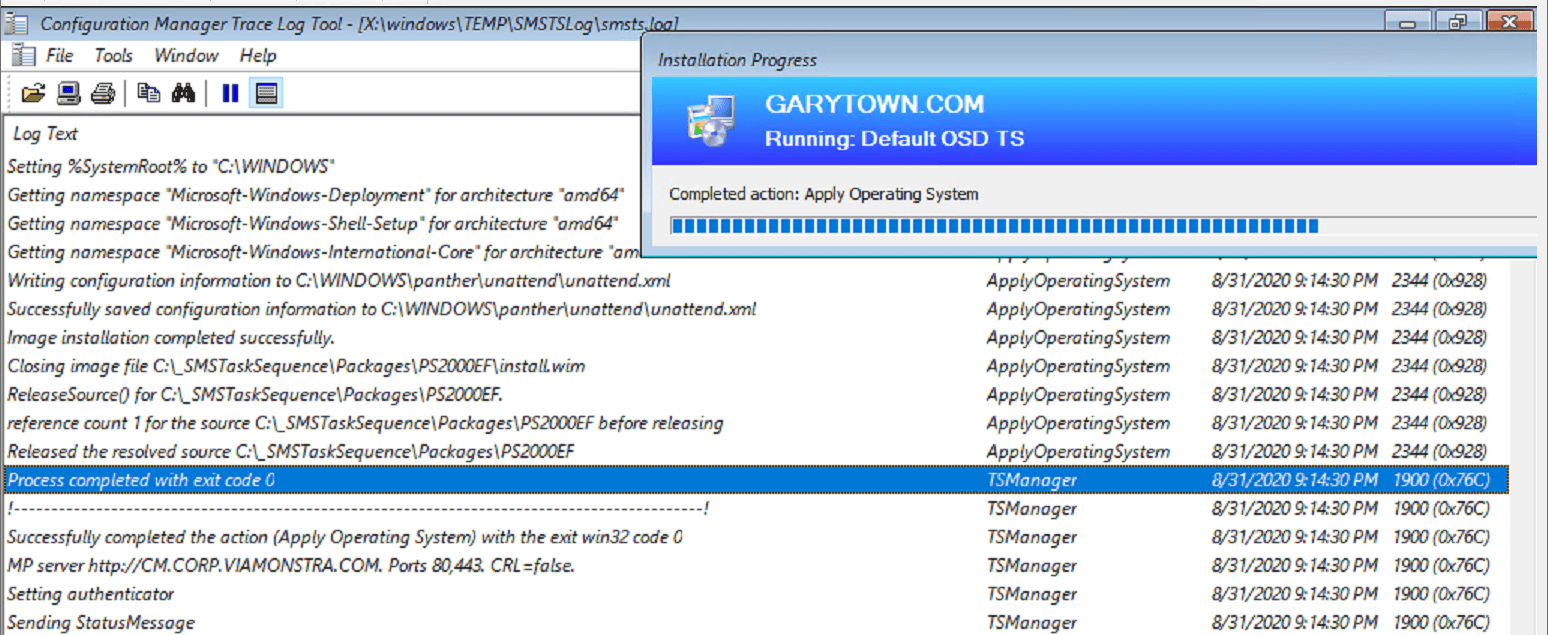Open the Tools menu
This screenshot has height=635, width=1548.
(x=113, y=55)
